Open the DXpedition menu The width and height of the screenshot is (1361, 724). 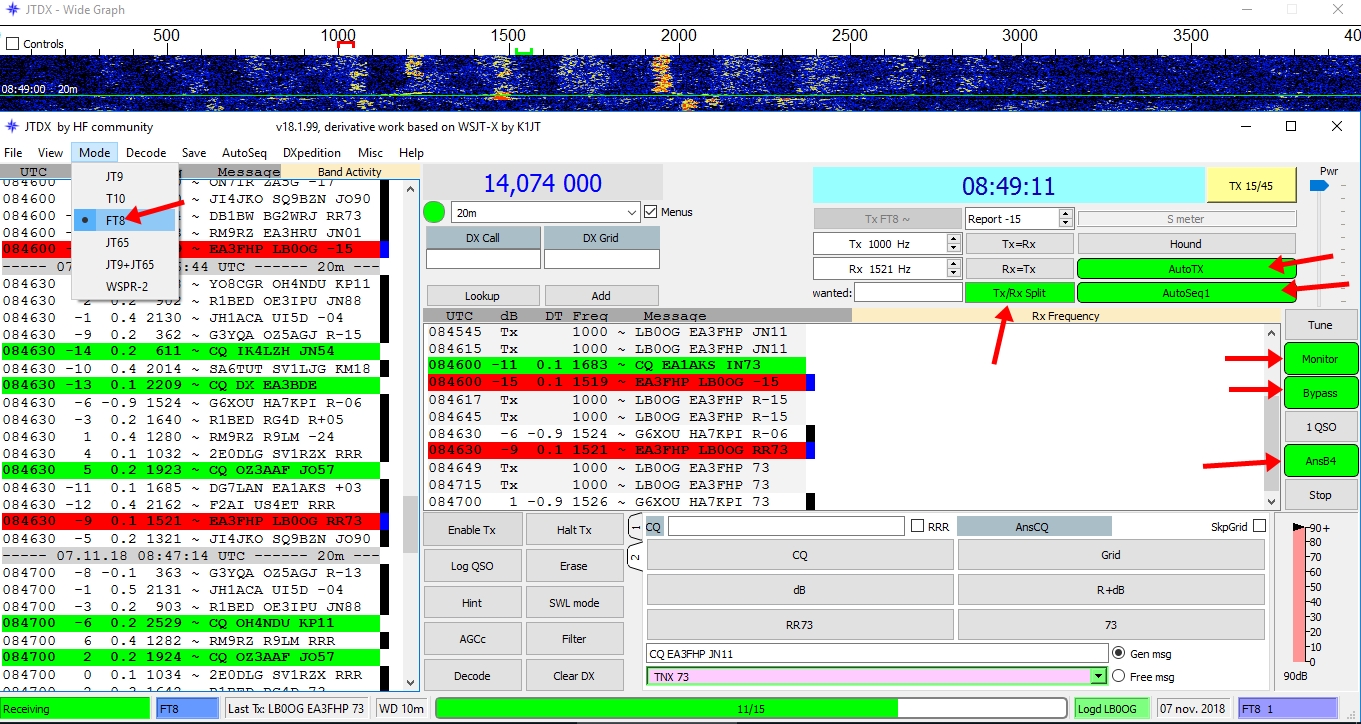pyautogui.click(x=311, y=153)
